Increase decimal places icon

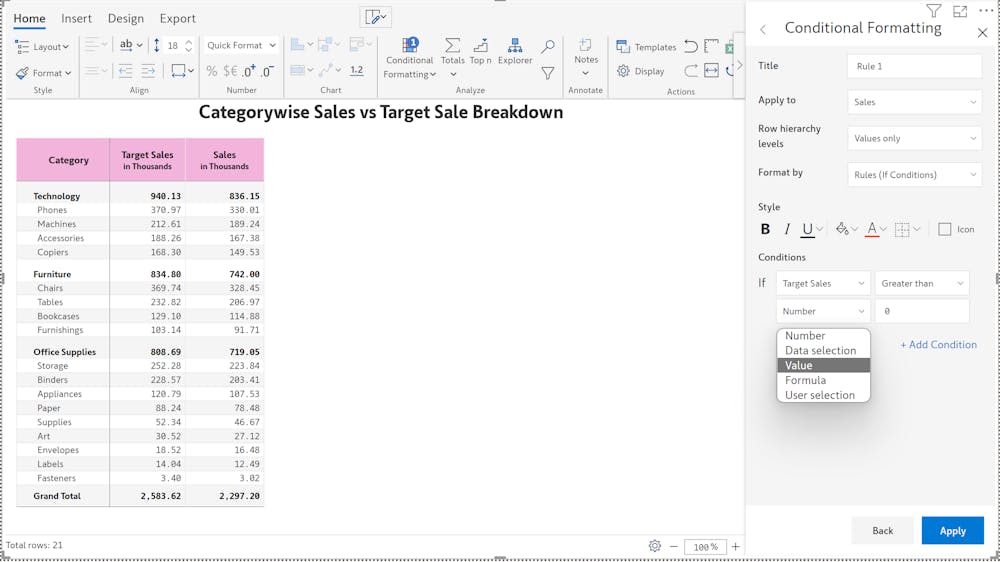(x=249, y=71)
